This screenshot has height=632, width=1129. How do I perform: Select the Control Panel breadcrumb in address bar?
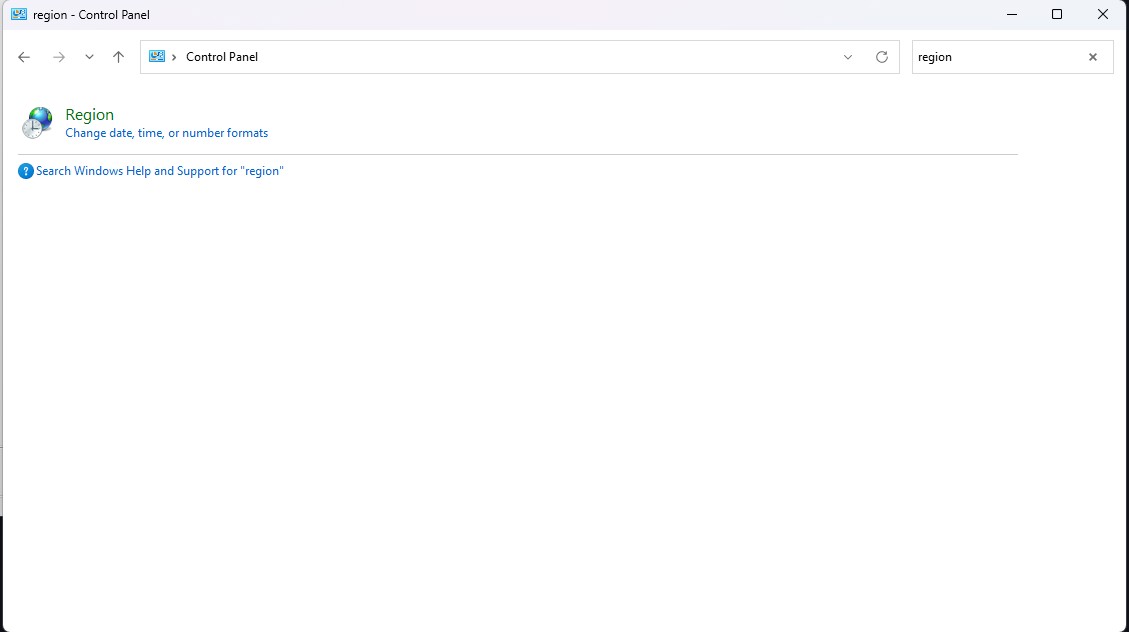coord(222,57)
